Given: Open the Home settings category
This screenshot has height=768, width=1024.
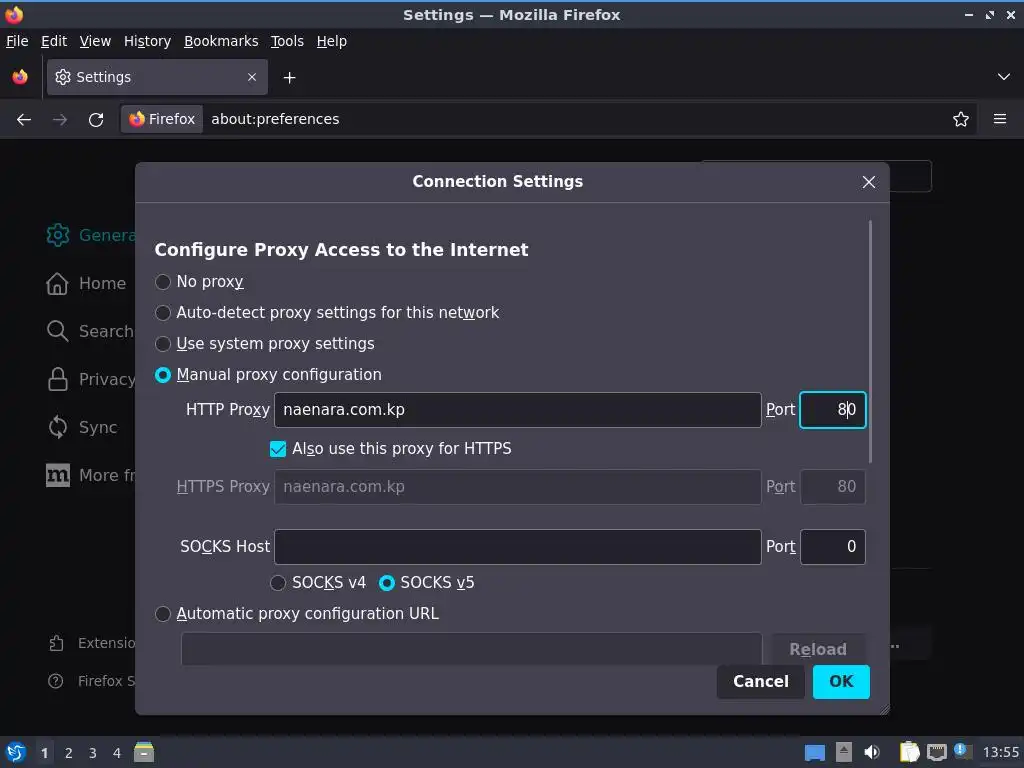Looking at the screenshot, I should [x=86, y=283].
